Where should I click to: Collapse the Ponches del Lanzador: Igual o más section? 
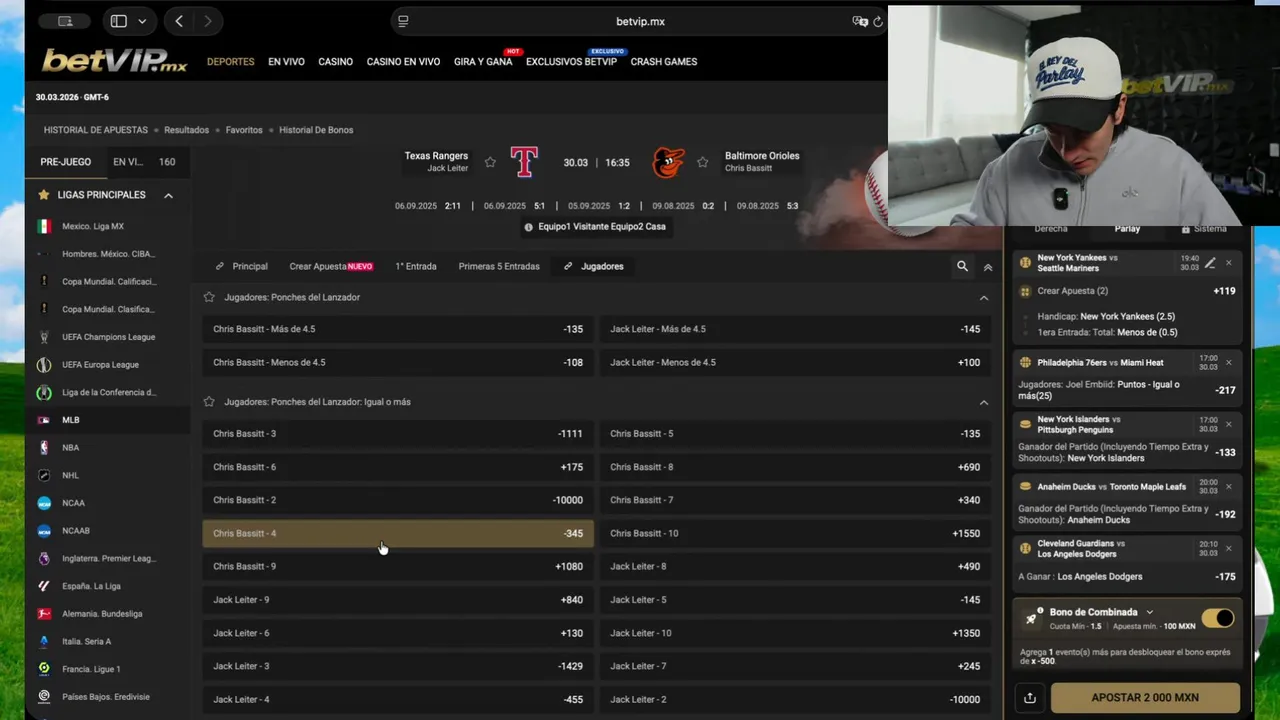click(x=984, y=402)
